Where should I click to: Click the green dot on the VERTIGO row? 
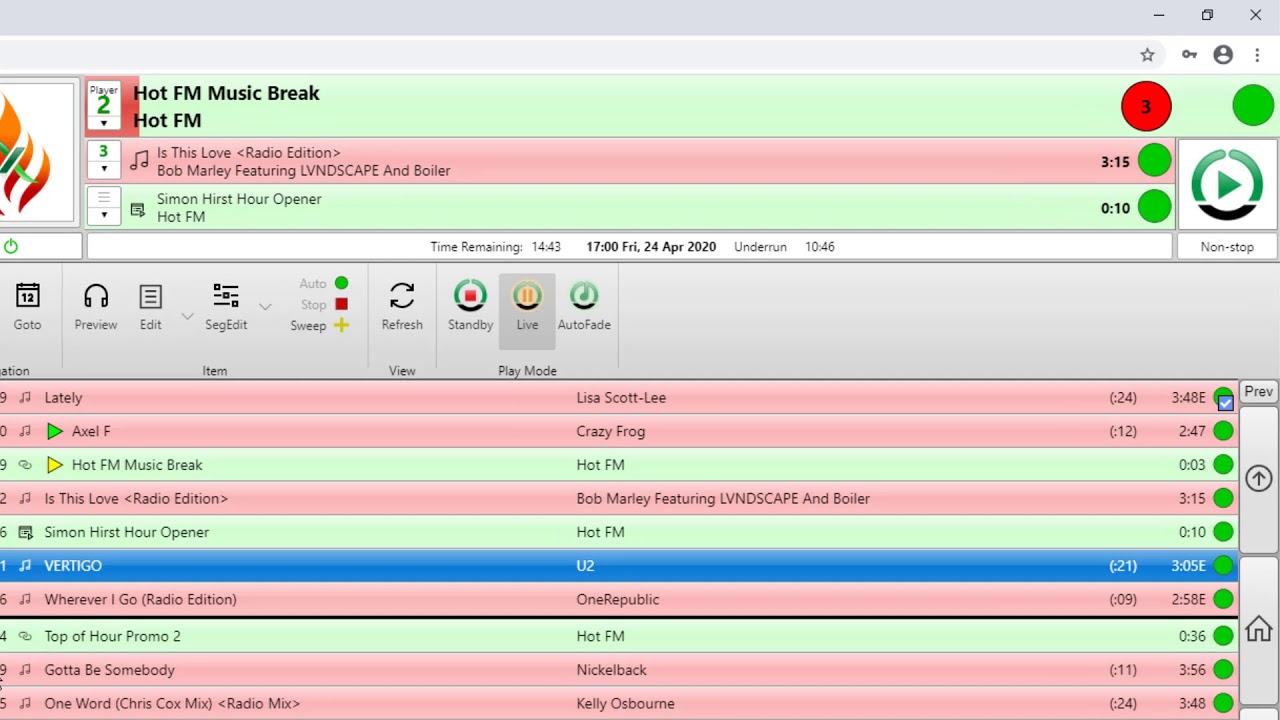[x=1223, y=565]
